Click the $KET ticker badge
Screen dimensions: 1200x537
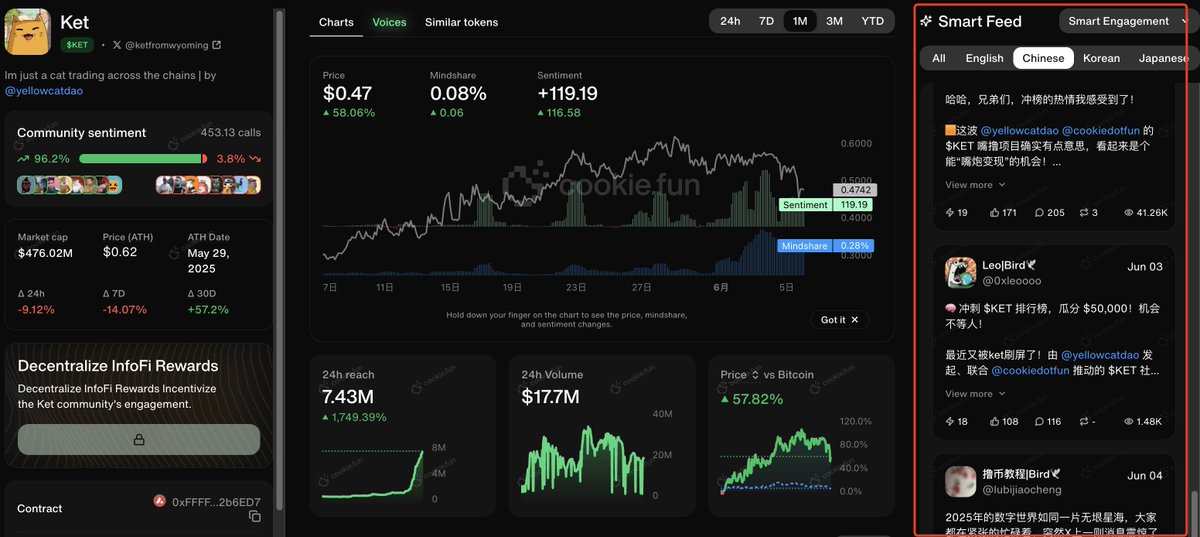tap(75, 45)
